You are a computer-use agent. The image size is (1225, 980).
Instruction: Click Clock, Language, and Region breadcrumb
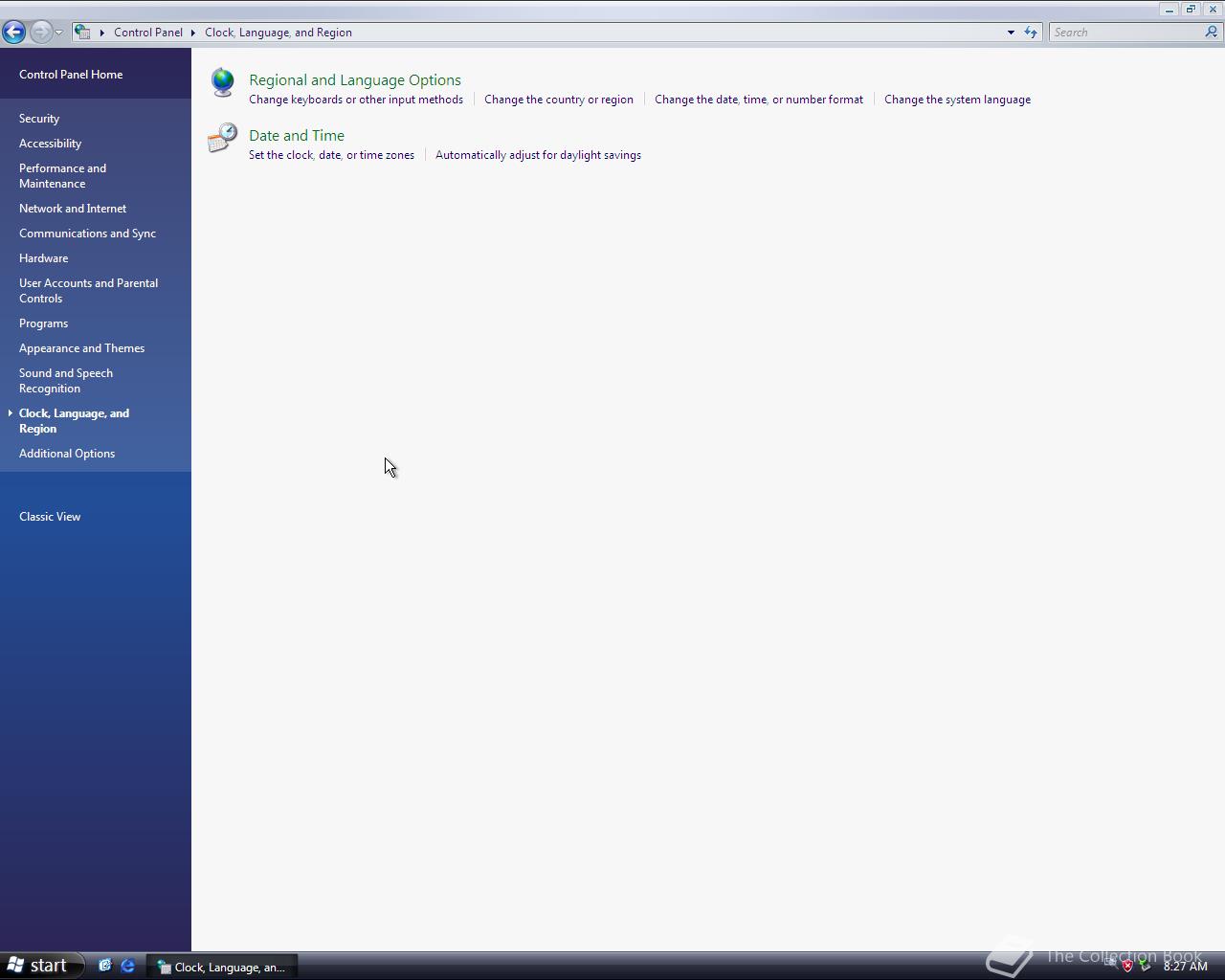tap(278, 33)
